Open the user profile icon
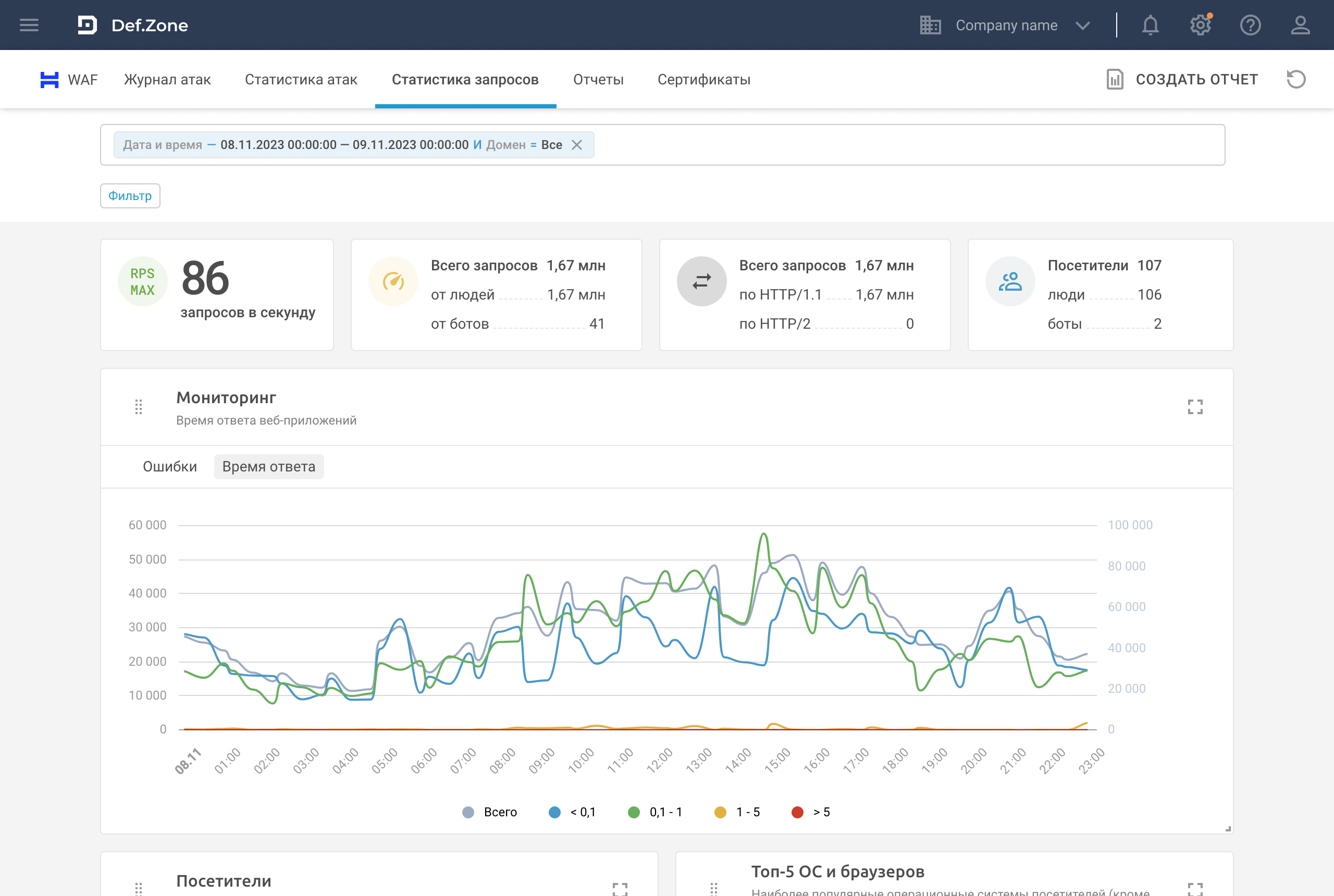 pyautogui.click(x=1300, y=25)
